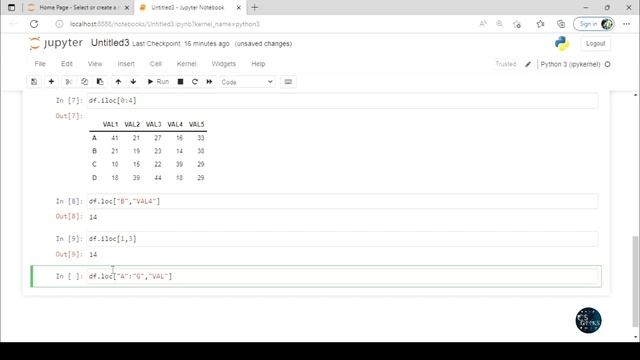Click the zoom magnifier icon in address bar
The height and width of the screenshot is (360, 640).
click(x=500, y=24)
